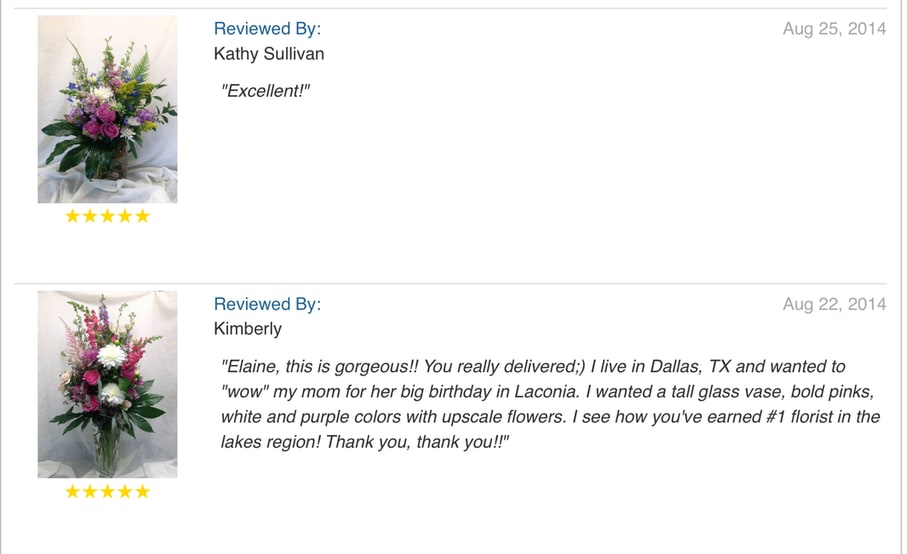
Task: Select the fourth star in Kathy Sullivan's rating
Action: (124, 216)
